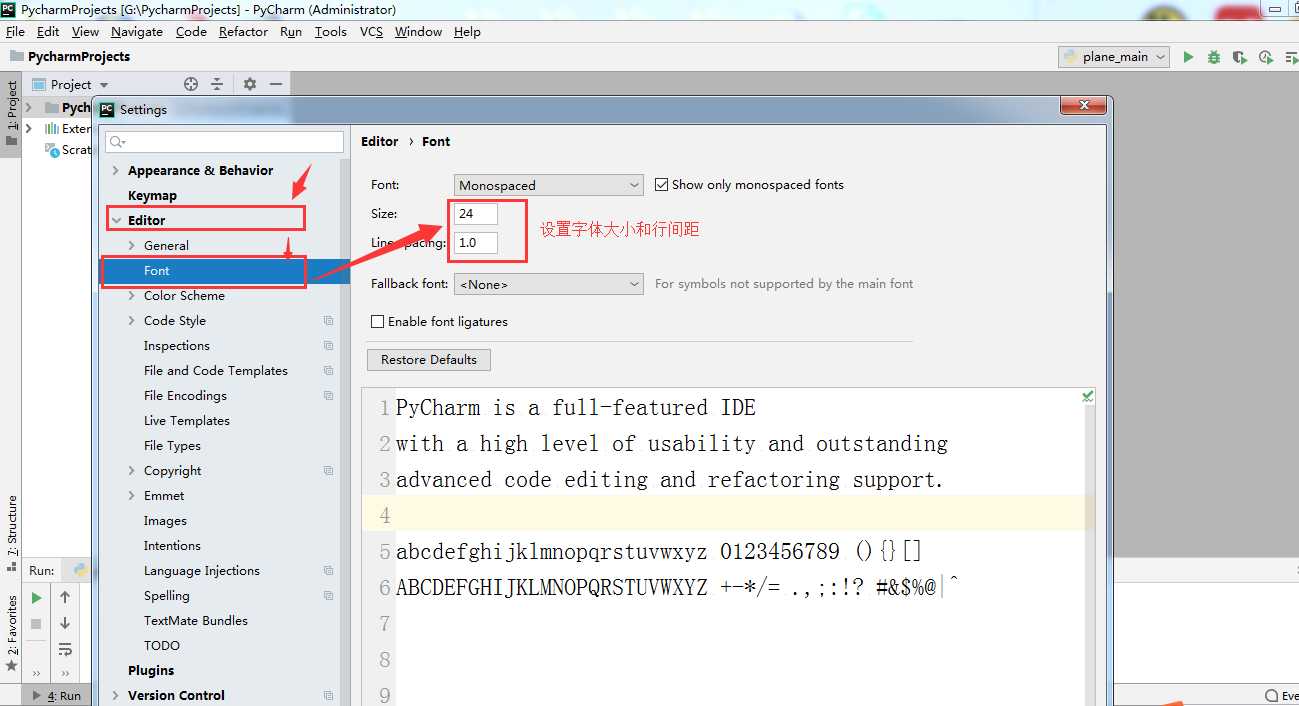1299x706 pixels.
Task: Open the Navigate menu
Action: click(137, 32)
